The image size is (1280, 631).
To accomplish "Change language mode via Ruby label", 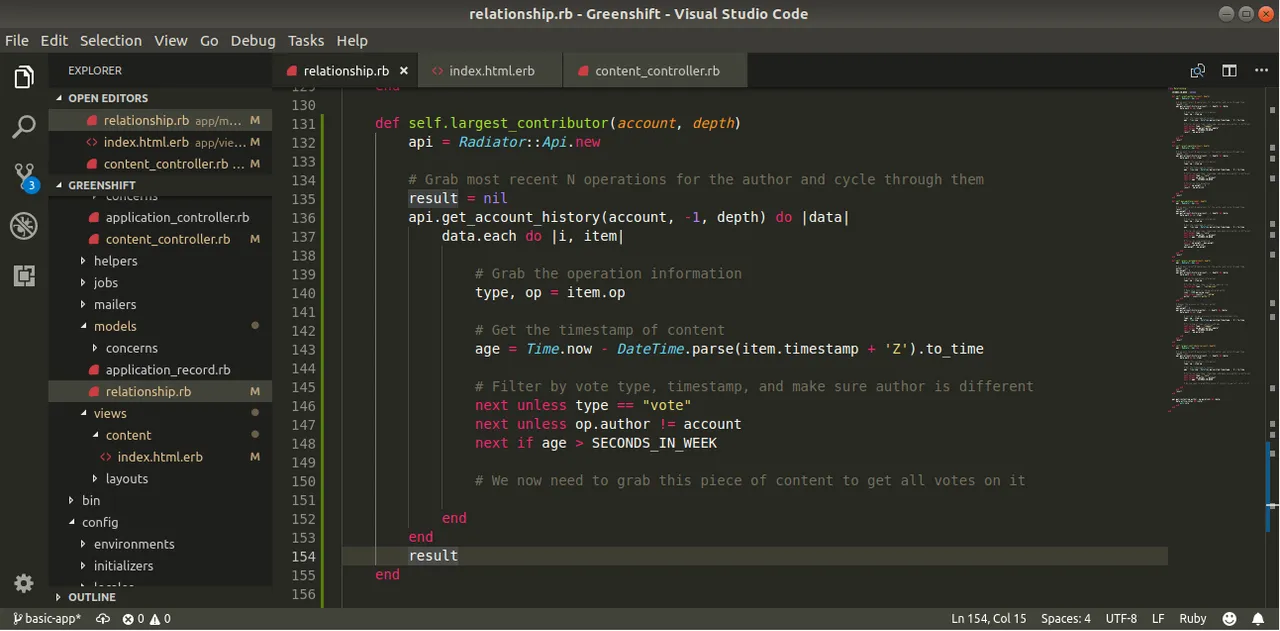I will click(x=1193, y=619).
